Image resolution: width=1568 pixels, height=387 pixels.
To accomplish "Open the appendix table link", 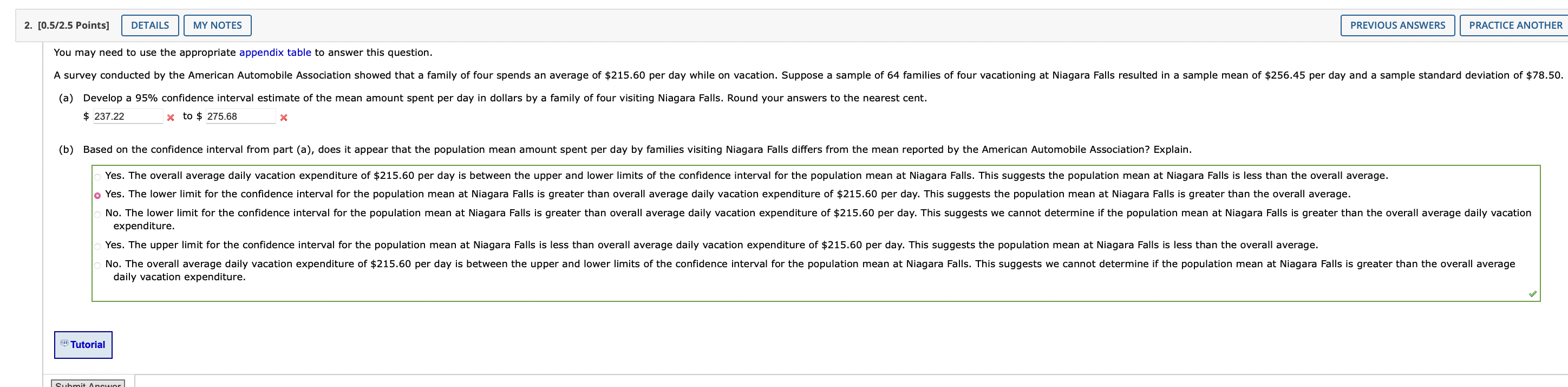I will coord(274,53).
